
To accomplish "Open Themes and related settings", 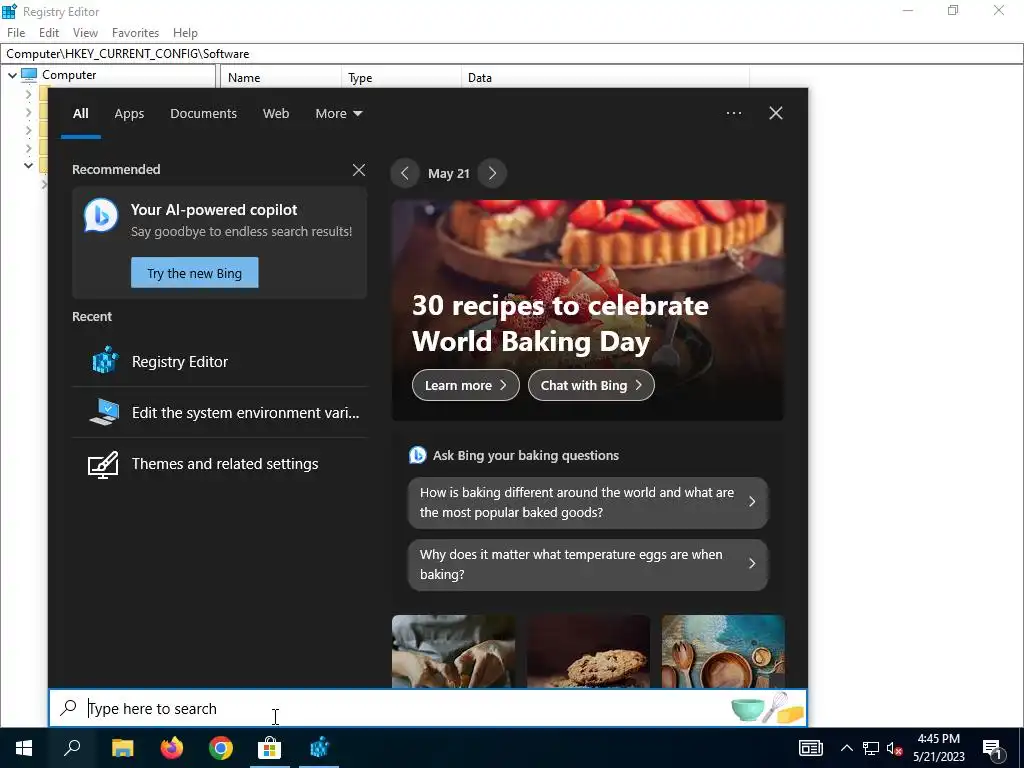I will click(219, 464).
